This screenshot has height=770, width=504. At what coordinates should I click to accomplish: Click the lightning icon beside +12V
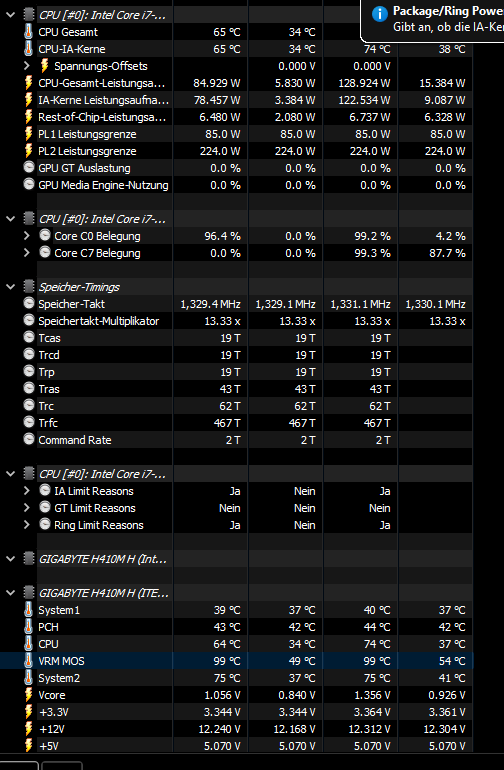[x=29, y=729]
